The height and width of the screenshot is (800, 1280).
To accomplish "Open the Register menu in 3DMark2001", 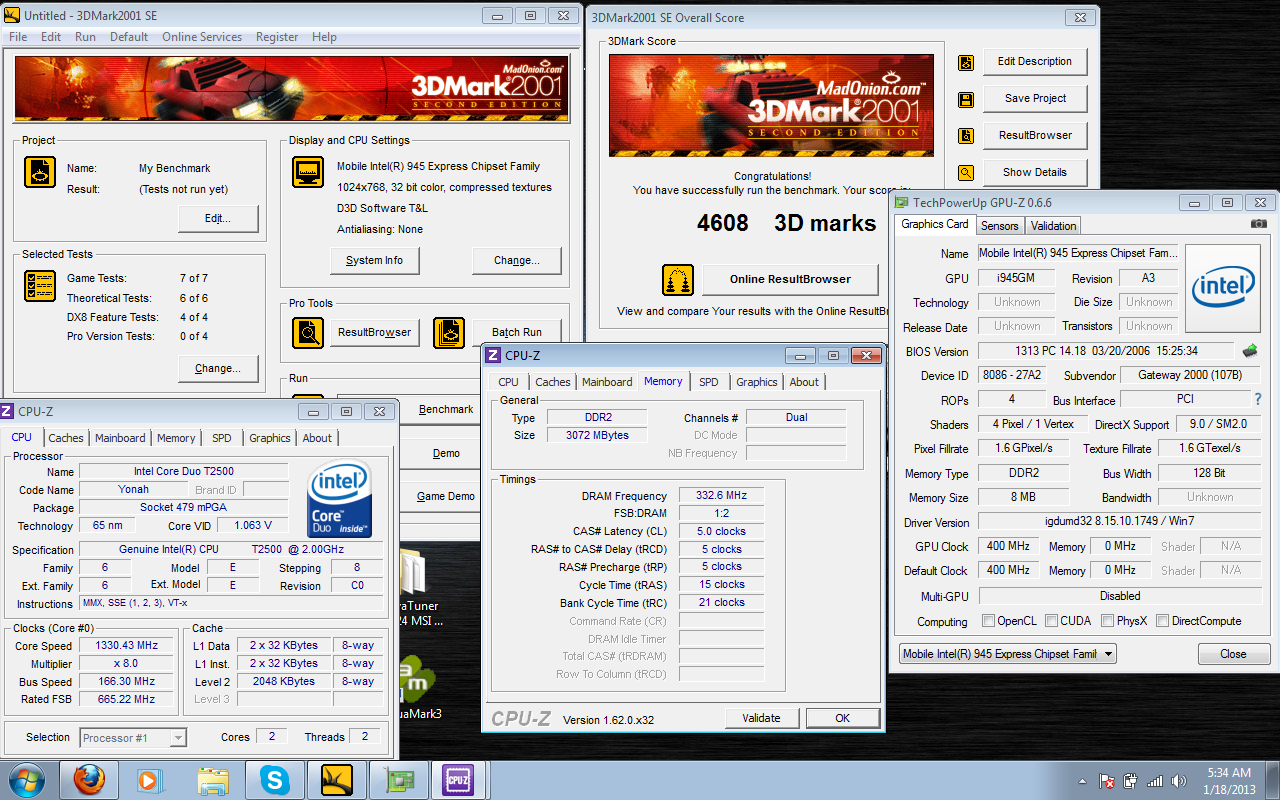I will click(x=277, y=37).
